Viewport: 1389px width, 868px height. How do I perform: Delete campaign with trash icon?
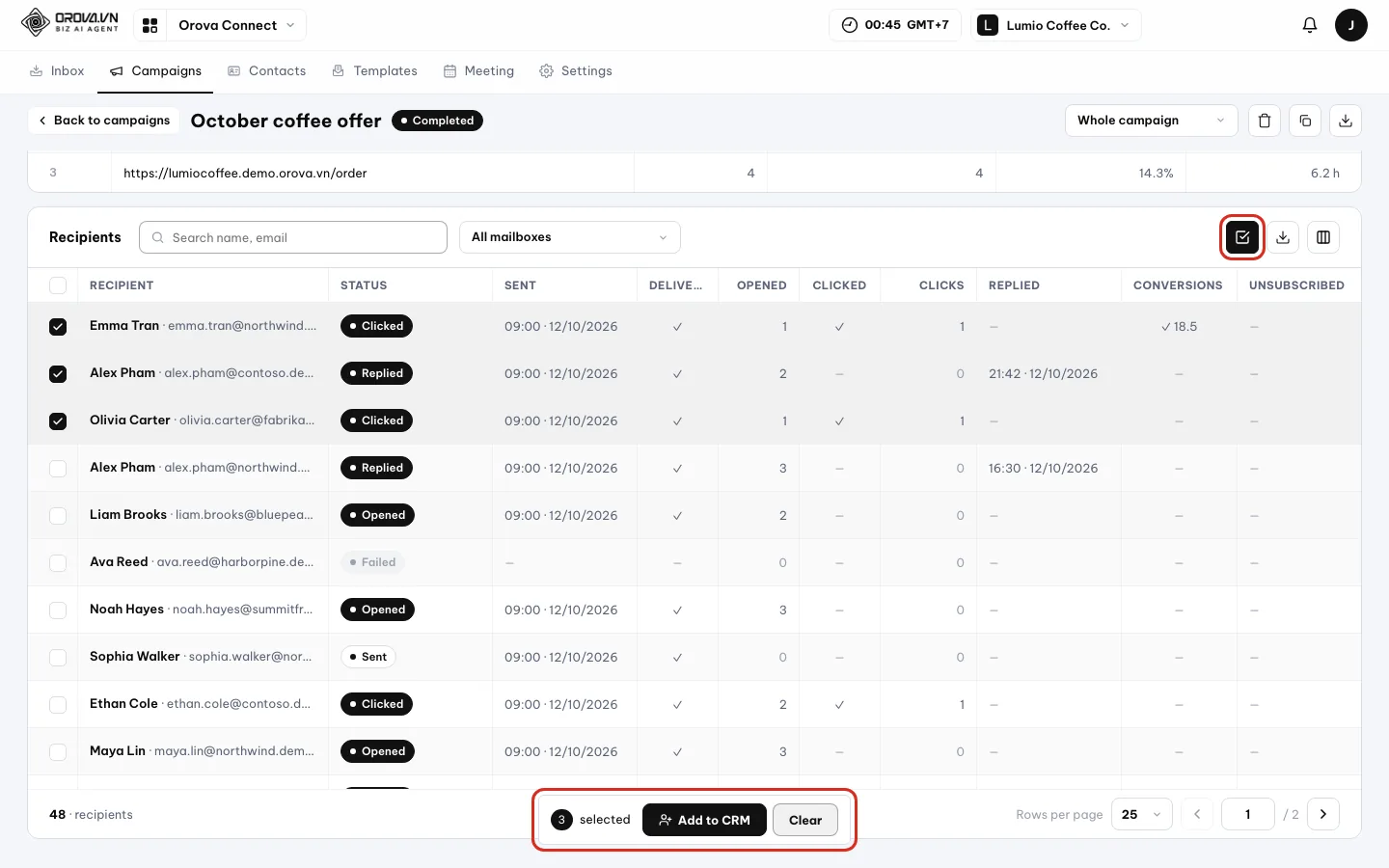(1265, 121)
